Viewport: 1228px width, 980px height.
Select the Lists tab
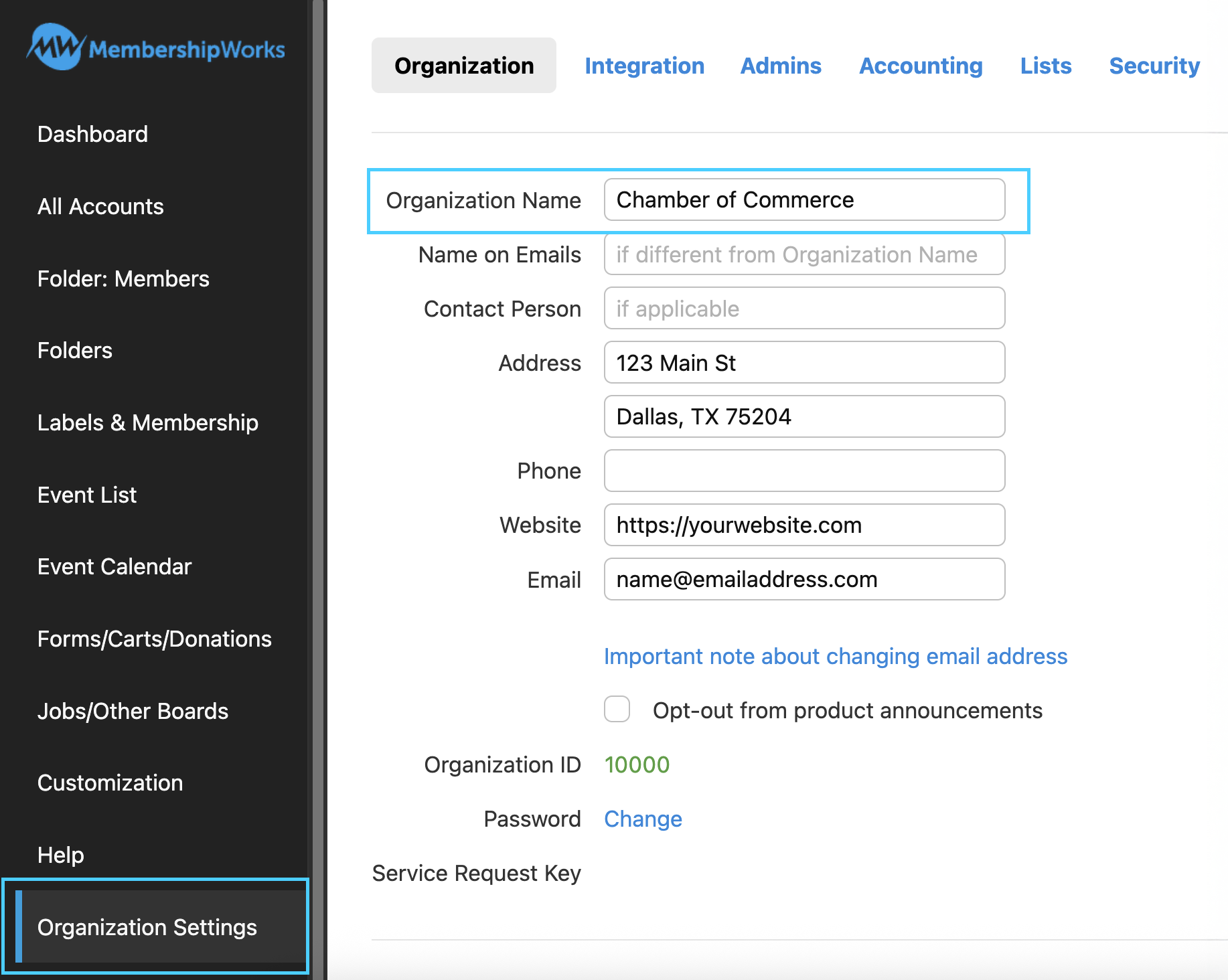(1045, 66)
